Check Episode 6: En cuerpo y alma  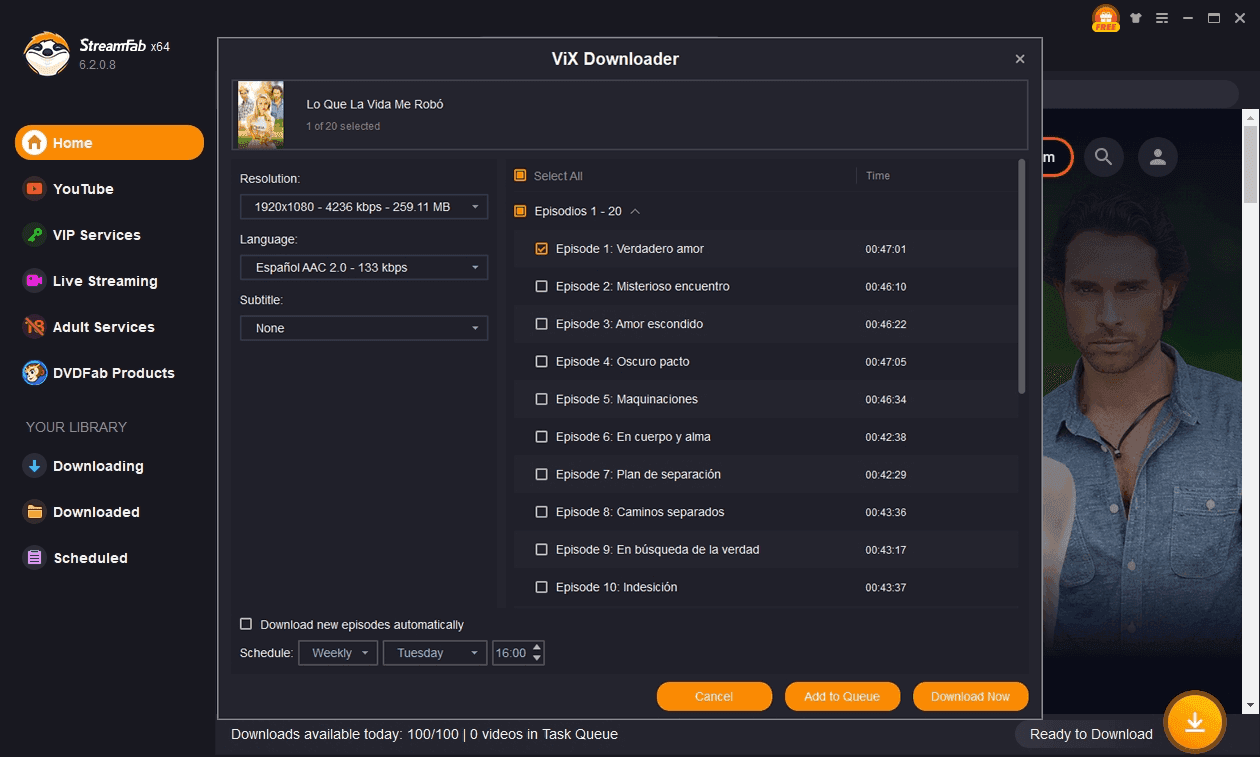click(542, 437)
